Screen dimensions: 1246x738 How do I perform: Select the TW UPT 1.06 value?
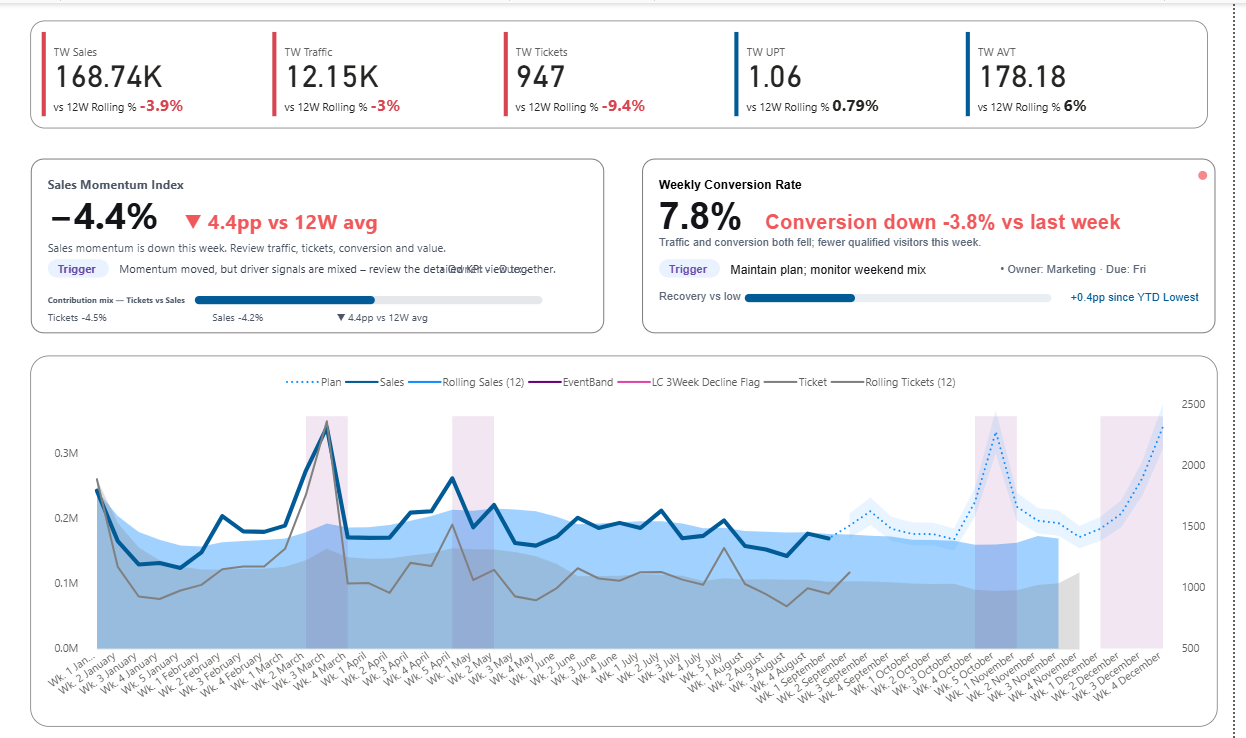pos(774,77)
